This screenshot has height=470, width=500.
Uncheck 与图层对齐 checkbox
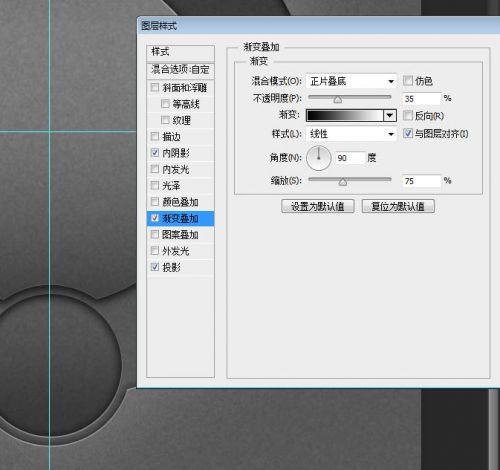(x=407, y=133)
